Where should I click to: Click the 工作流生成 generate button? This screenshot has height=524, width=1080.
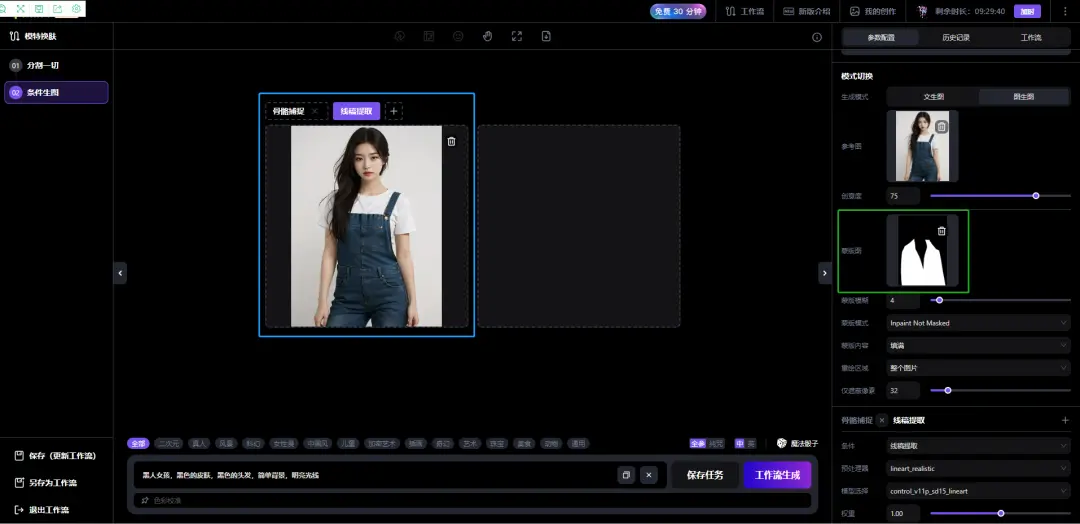(x=777, y=475)
